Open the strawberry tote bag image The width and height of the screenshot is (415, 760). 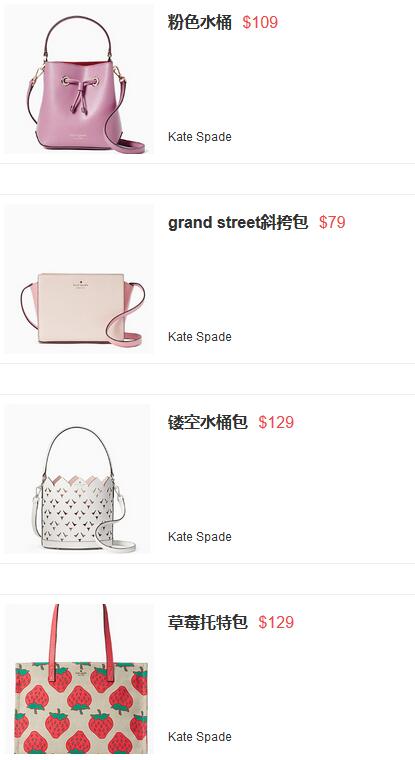click(79, 679)
